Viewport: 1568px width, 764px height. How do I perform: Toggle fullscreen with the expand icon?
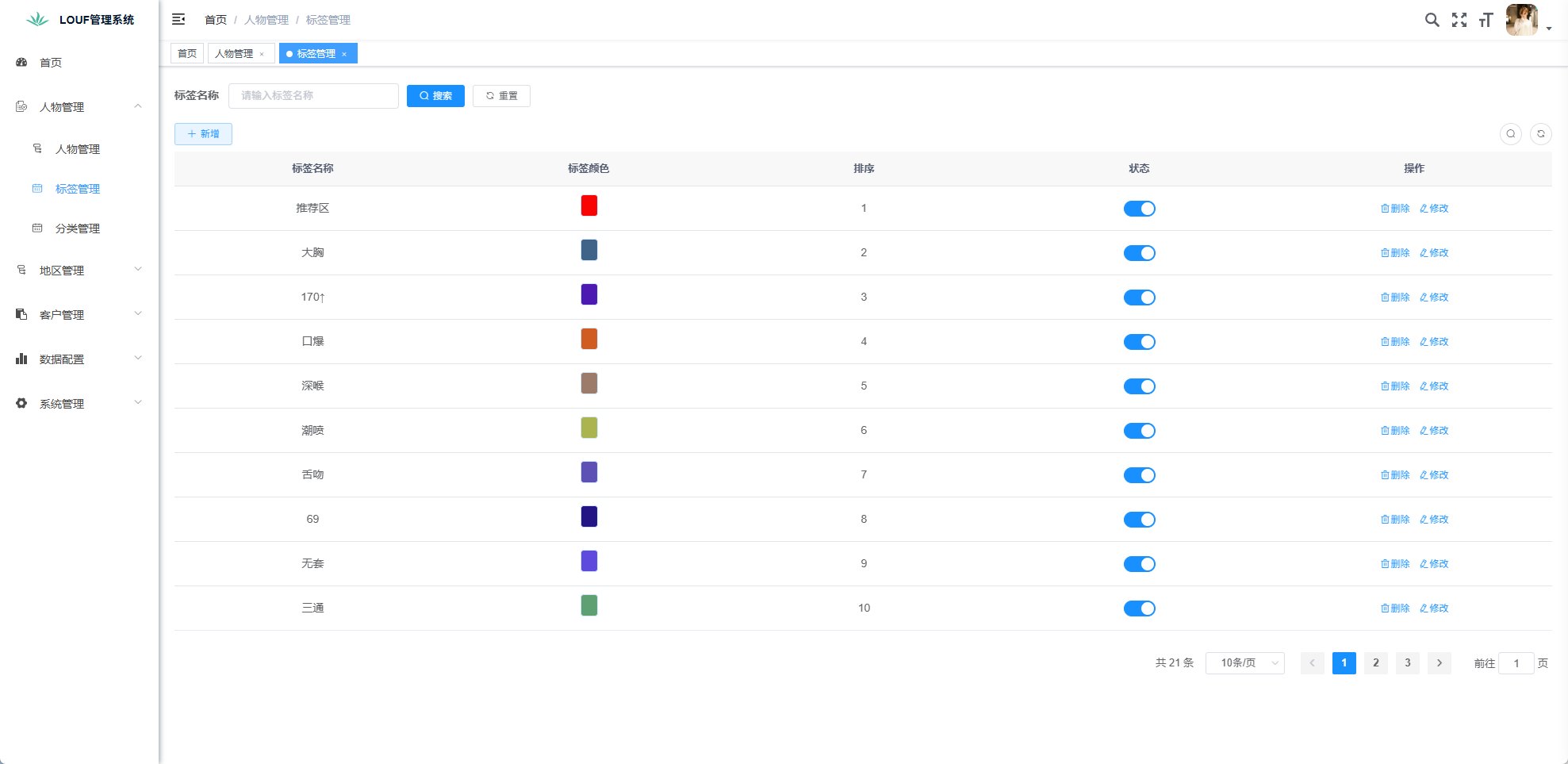click(x=1459, y=20)
